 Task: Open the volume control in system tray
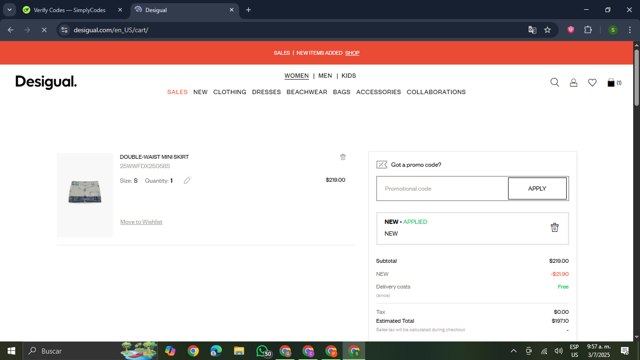pyautogui.click(x=559, y=351)
